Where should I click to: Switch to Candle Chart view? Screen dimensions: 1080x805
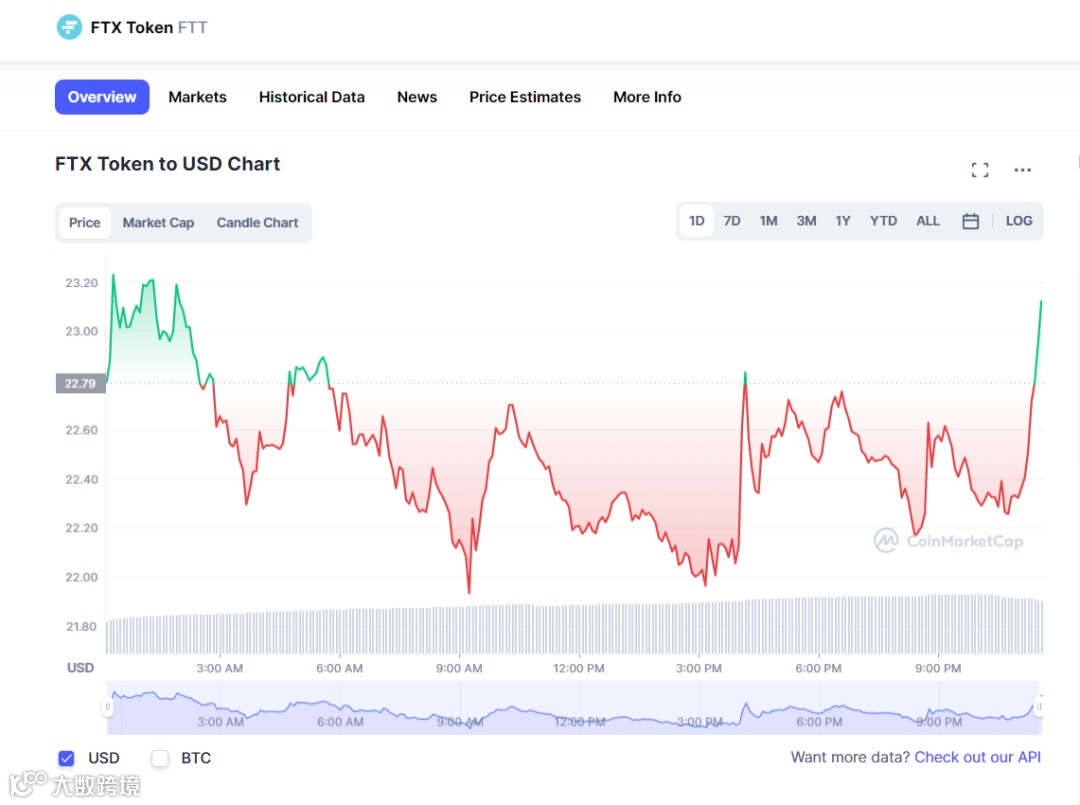click(x=258, y=222)
